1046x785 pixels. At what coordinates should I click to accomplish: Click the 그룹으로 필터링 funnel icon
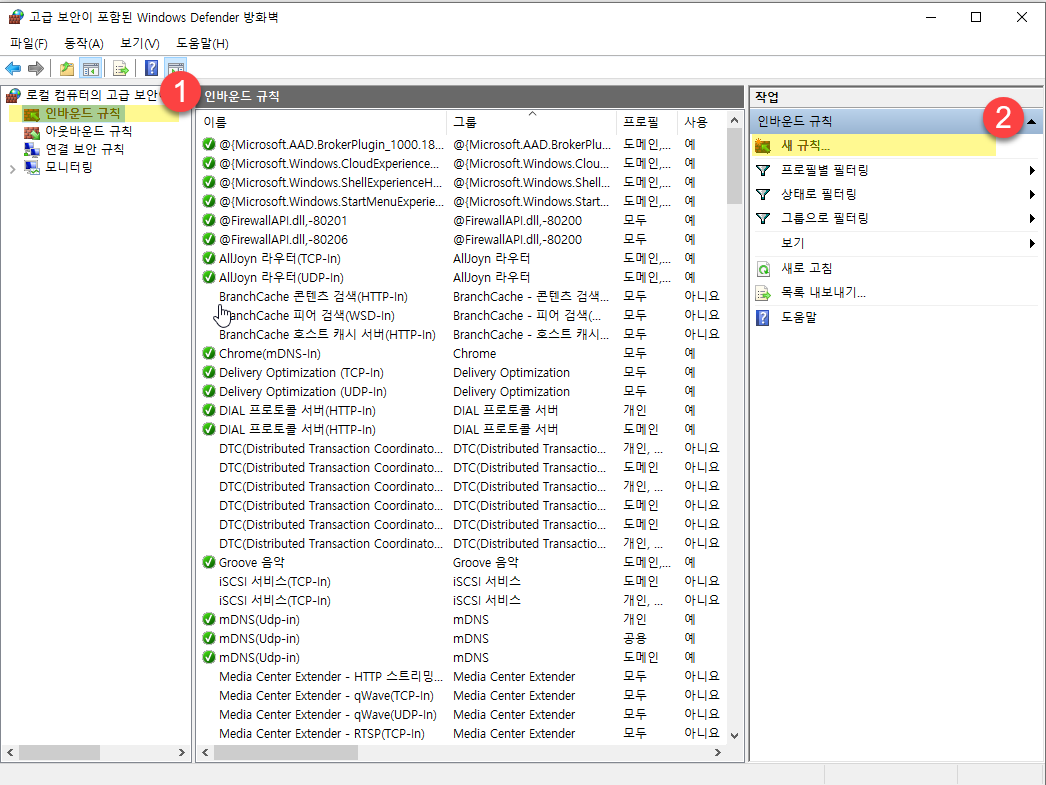click(763, 219)
